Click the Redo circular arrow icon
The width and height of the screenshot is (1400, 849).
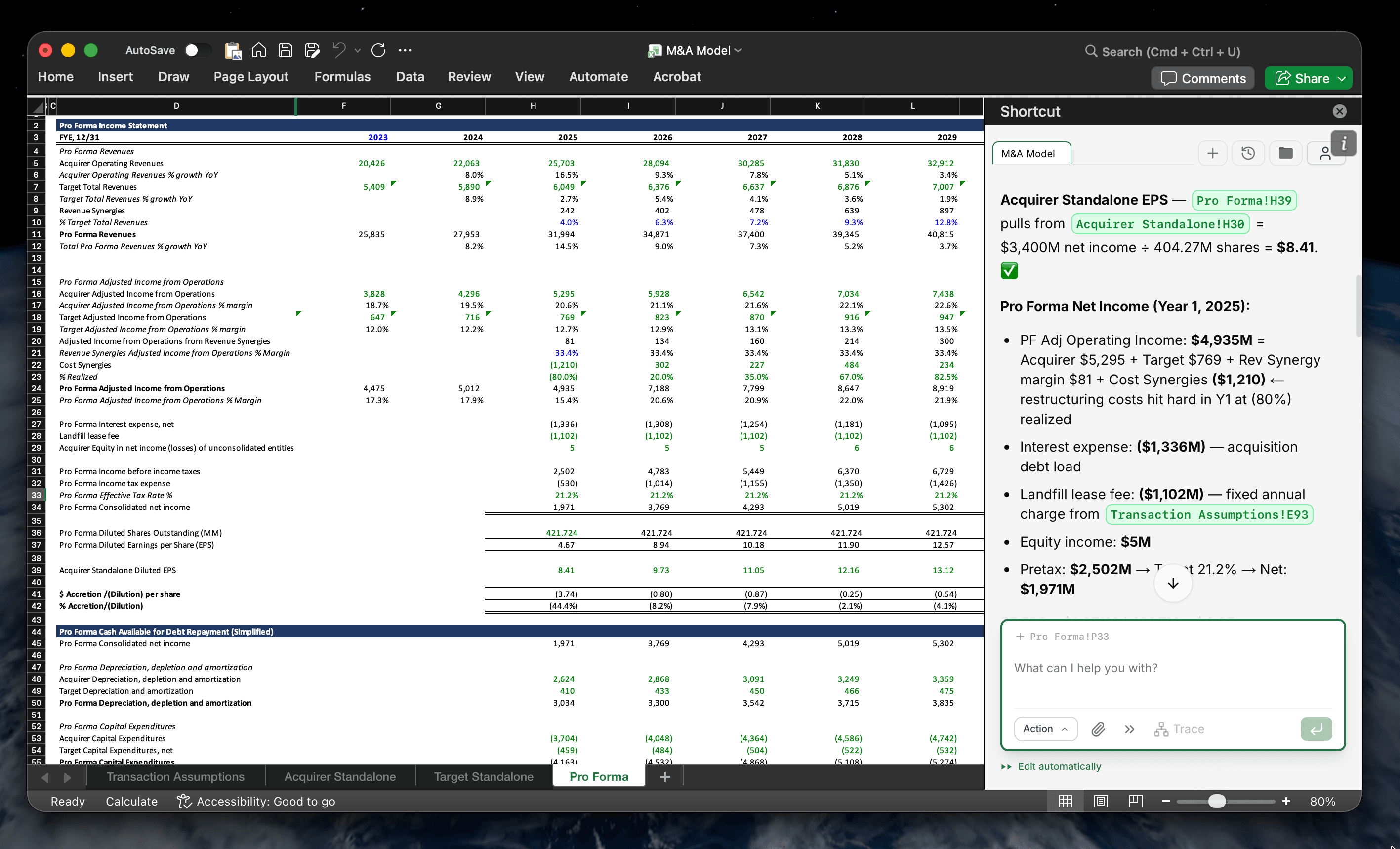(378, 50)
